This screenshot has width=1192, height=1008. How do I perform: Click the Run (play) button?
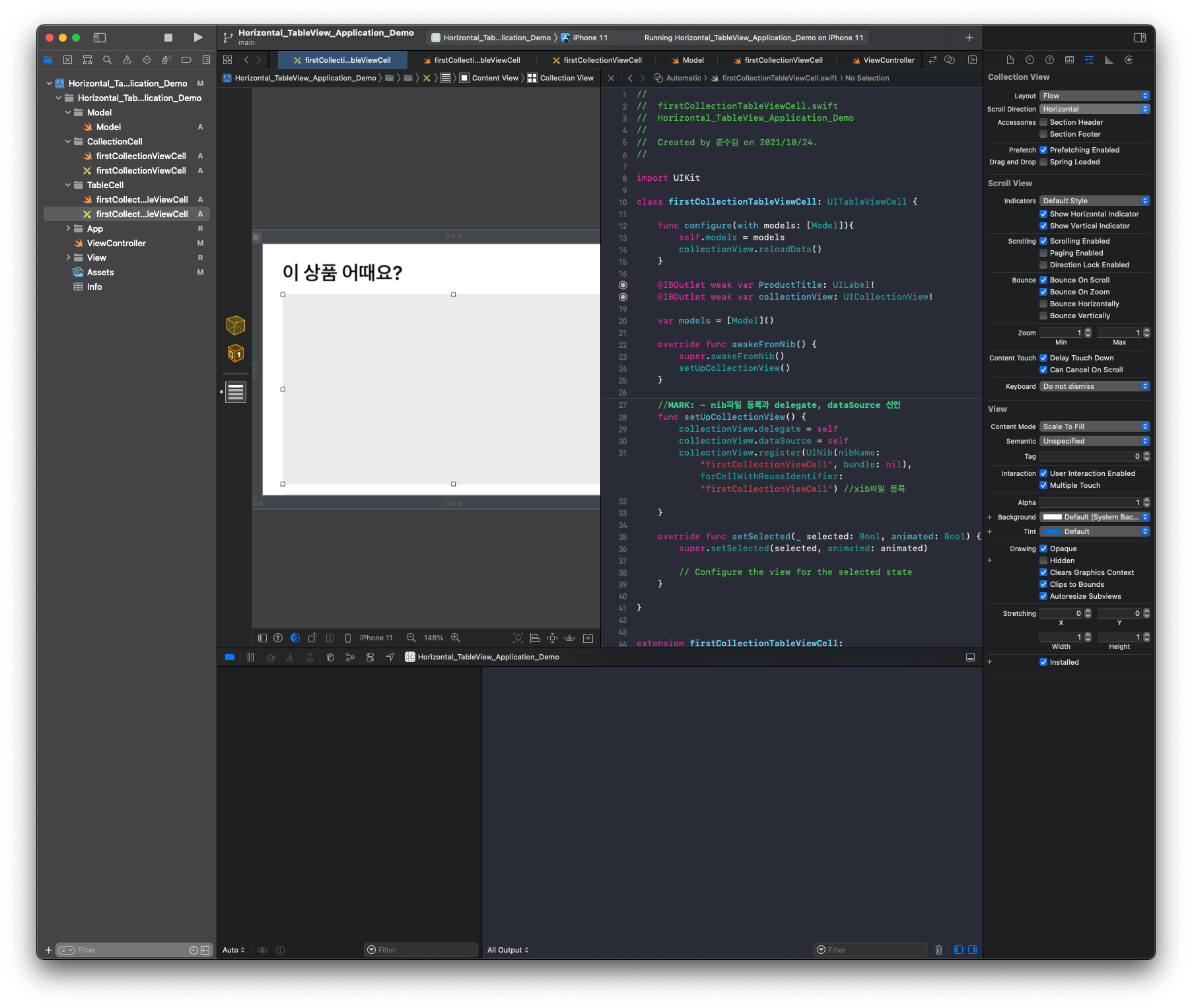(x=197, y=38)
